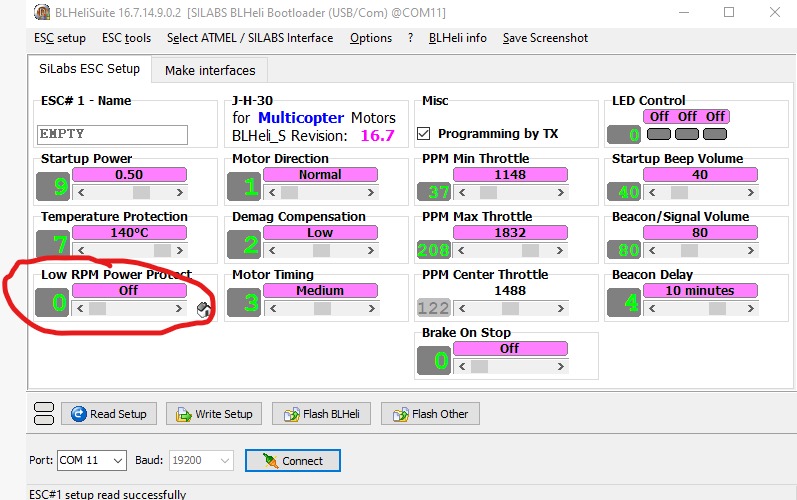This screenshot has width=797, height=500.
Task: Open Select ATMEL / SILABS Interface menu
Action: [250, 38]
